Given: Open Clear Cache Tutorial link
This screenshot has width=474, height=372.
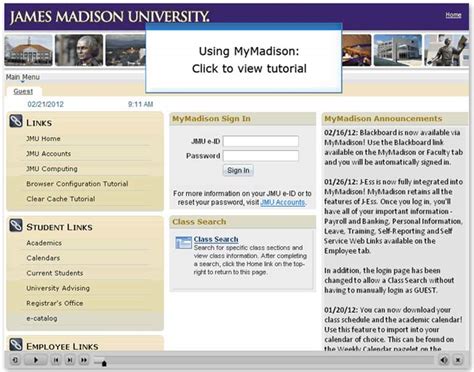Looking at the screenshot, I should pyautogui.click(x=61, y=199).
